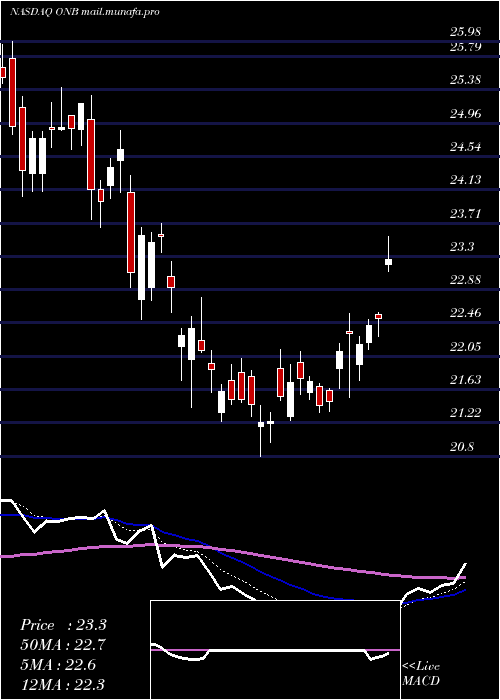Select the 25.38 price level label
The height and width of the screenshot is (700, 500).
466,80
